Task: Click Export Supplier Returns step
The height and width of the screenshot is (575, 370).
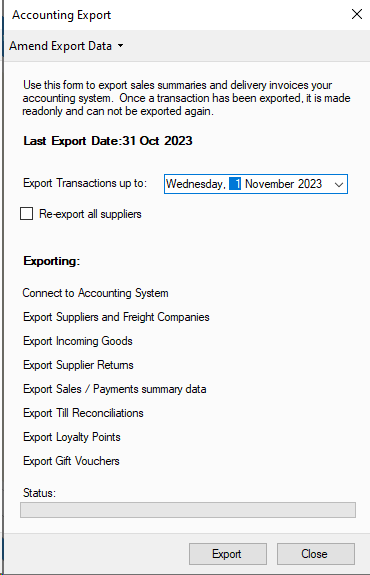Action: 78,365
